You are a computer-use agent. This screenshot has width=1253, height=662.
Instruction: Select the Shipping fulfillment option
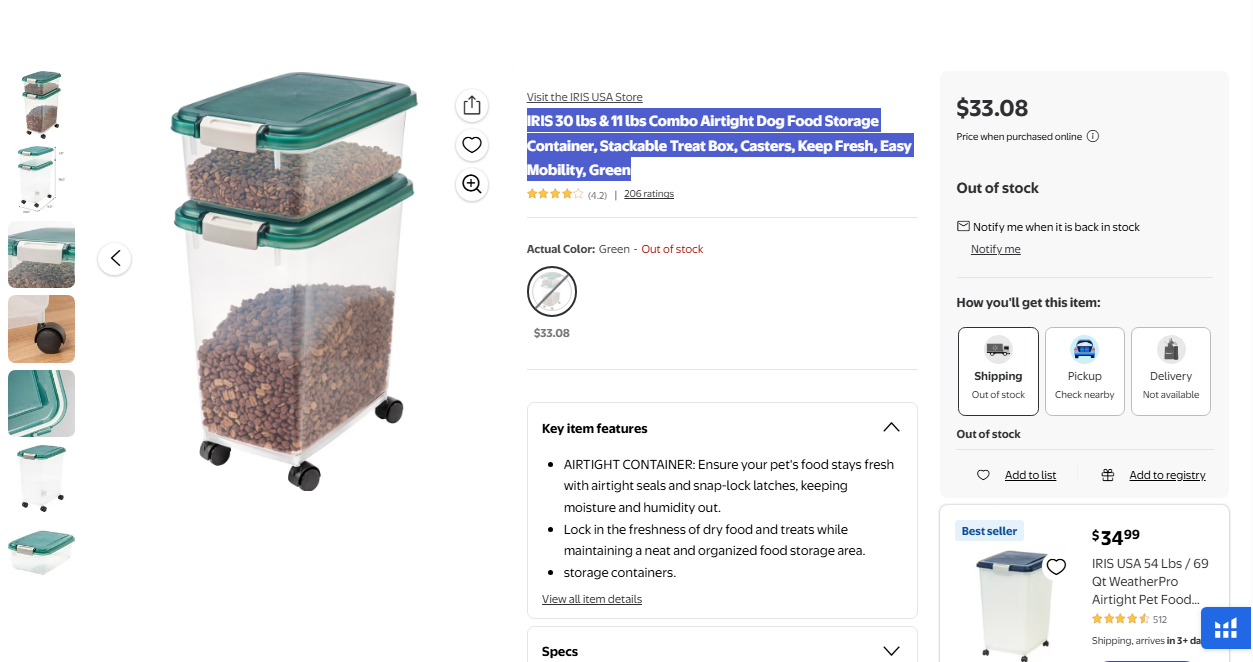pos(998,371)
